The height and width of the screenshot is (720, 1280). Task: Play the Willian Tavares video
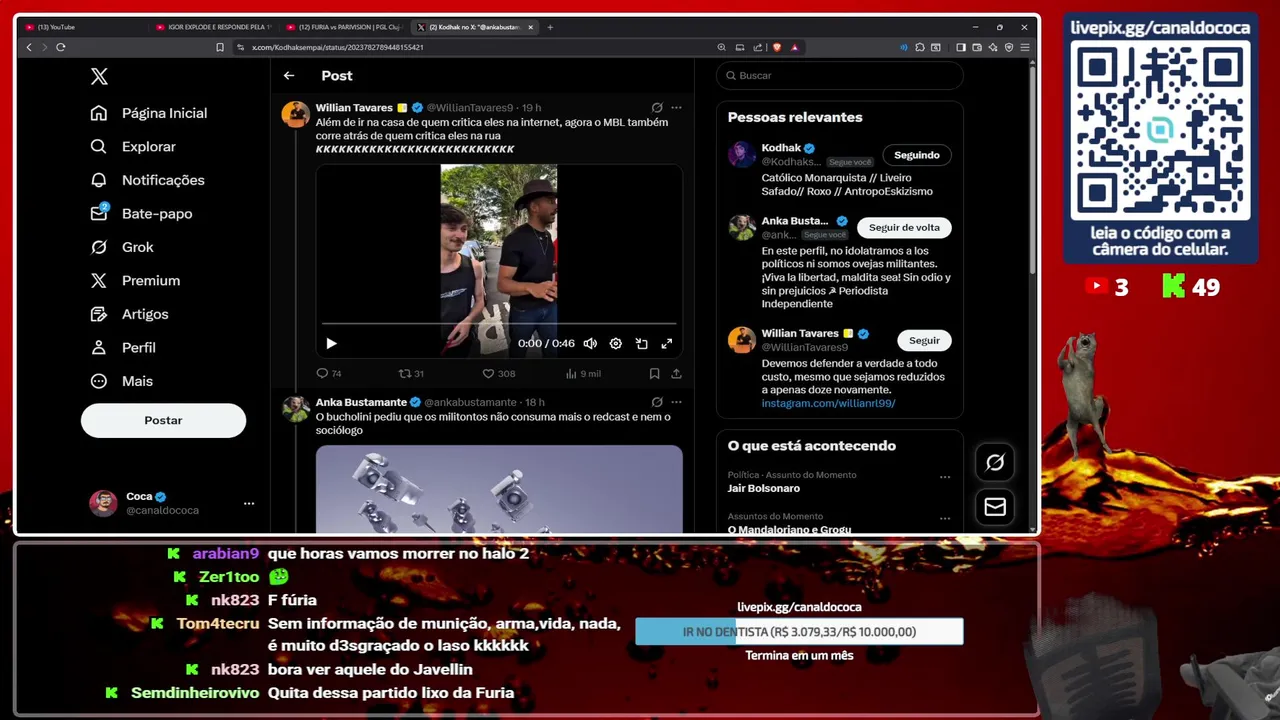point(331,343)
